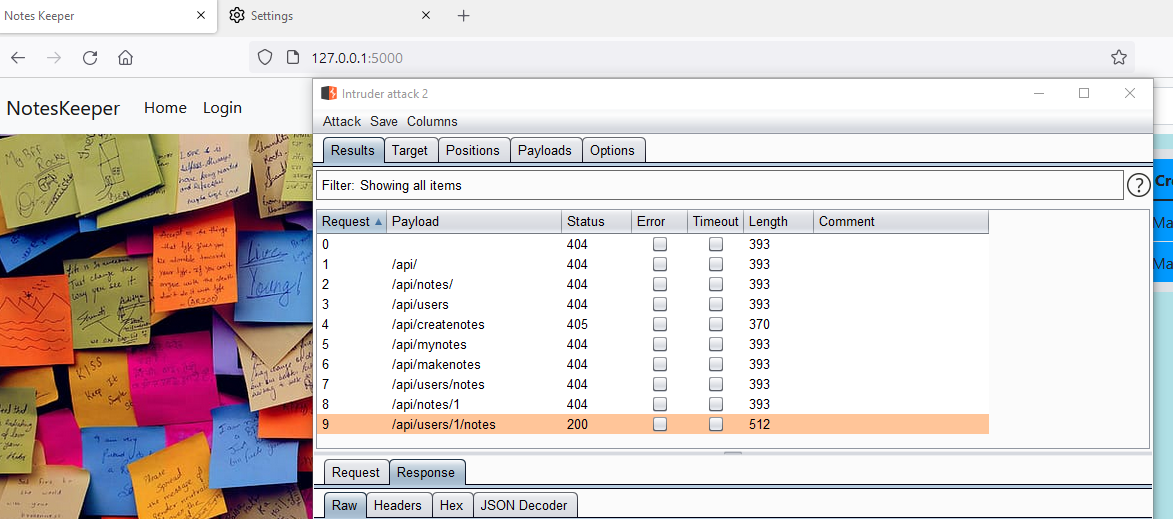Sort by the Length column header
1173x519 pixels.
(778, 221)
